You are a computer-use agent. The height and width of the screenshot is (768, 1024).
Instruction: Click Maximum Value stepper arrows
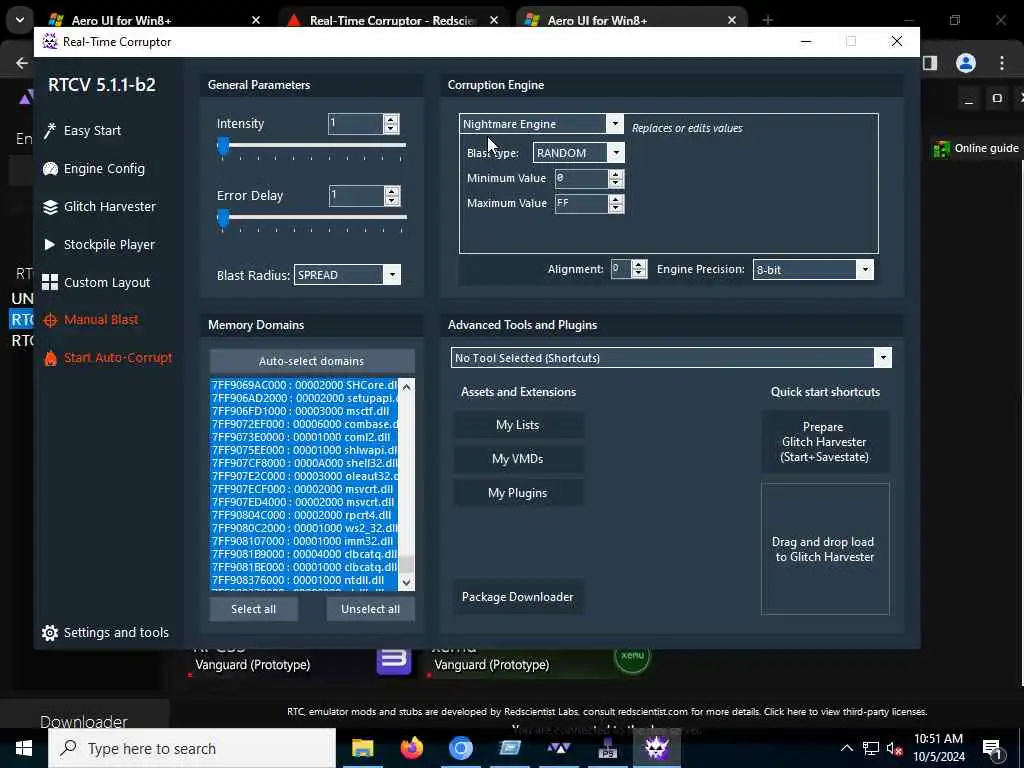click(616, 204)
